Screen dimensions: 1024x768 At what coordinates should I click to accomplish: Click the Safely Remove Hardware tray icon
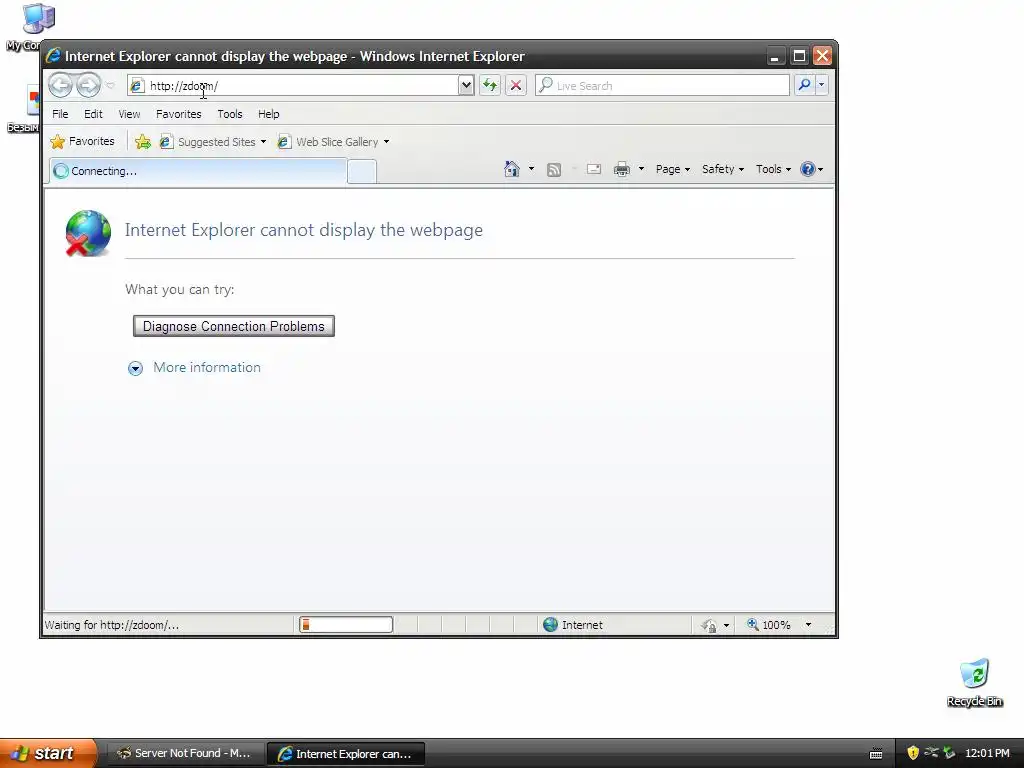coord(950,753)
